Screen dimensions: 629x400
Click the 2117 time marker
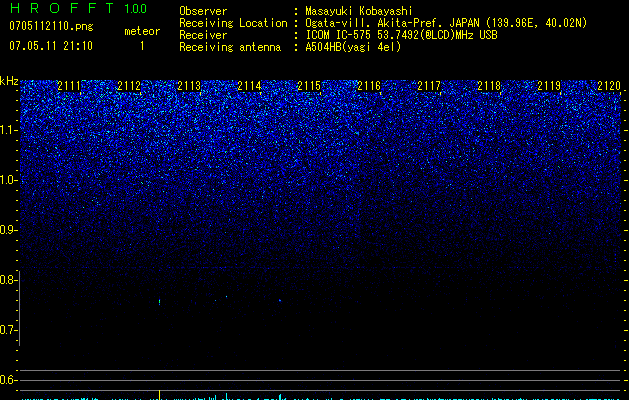pos(429,86)
